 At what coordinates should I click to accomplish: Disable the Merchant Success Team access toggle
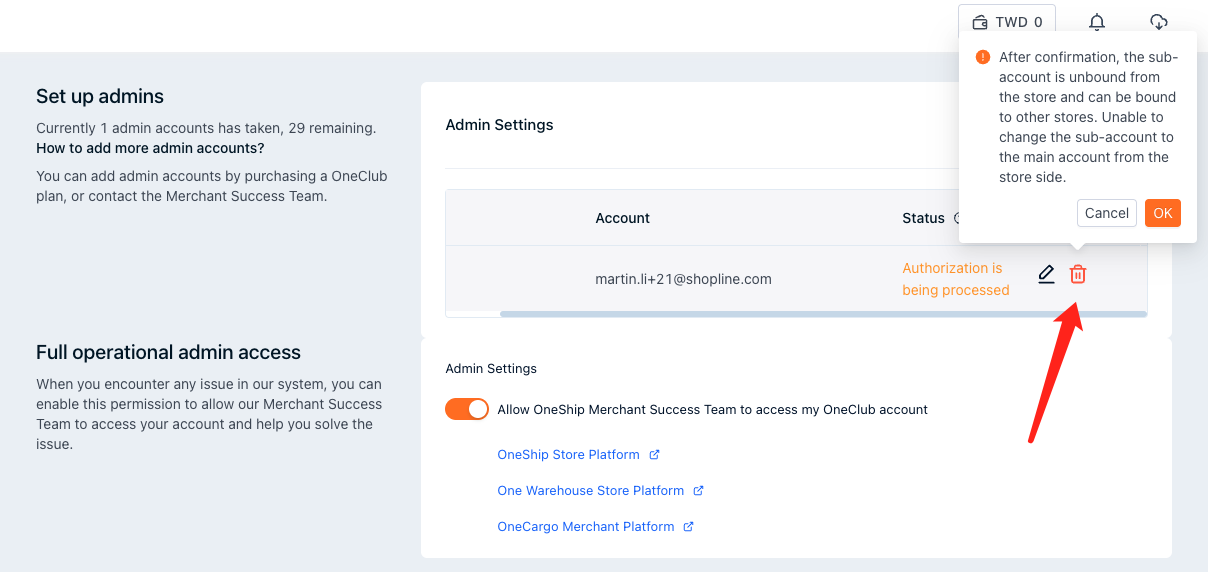point(466,409)
